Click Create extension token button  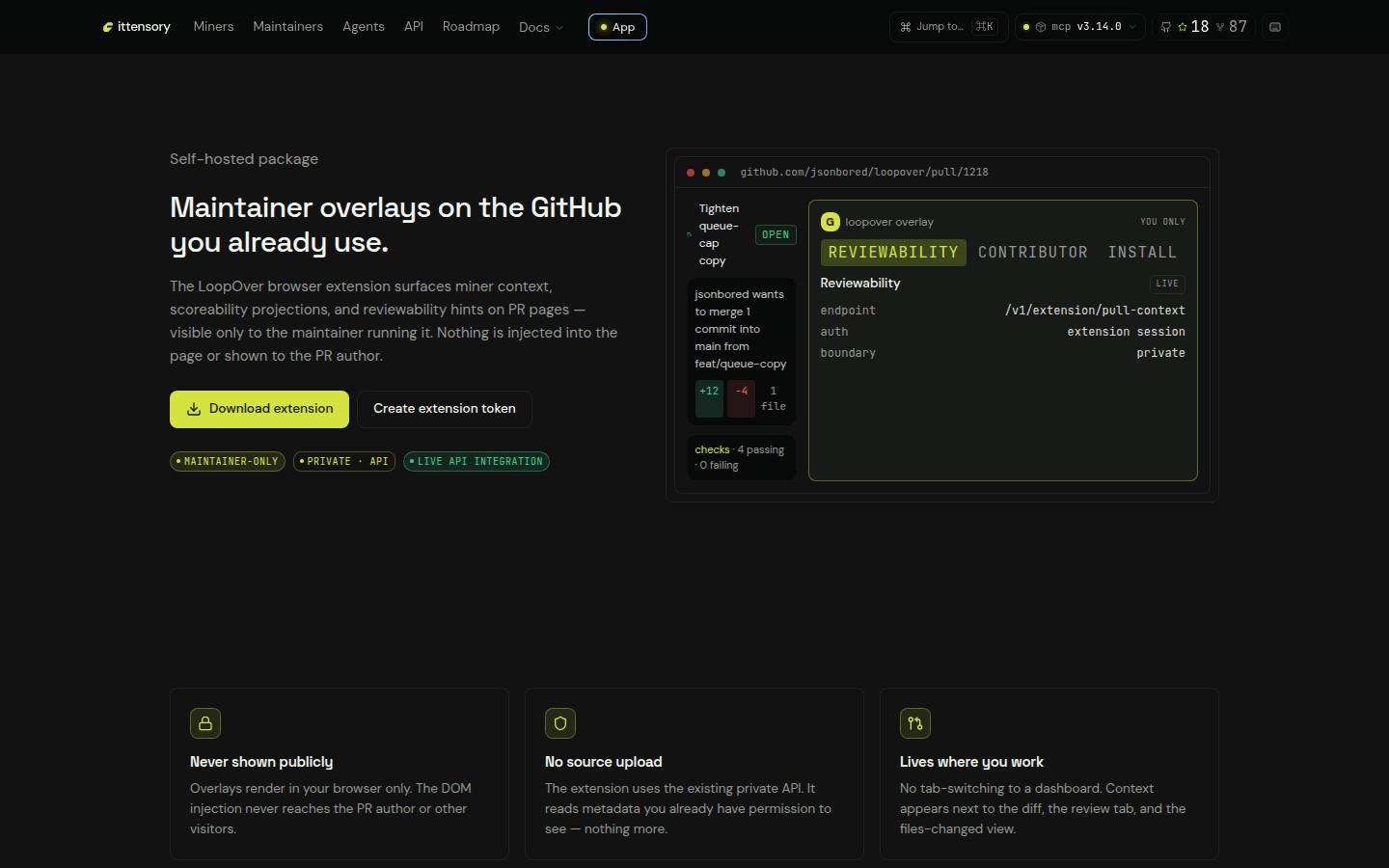tap(445, 409)
